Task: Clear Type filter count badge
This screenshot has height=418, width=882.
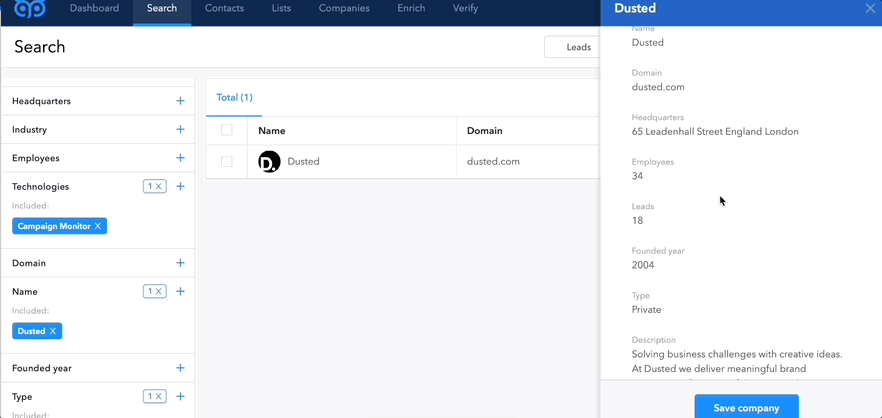Action: click(x=155, y=397)
